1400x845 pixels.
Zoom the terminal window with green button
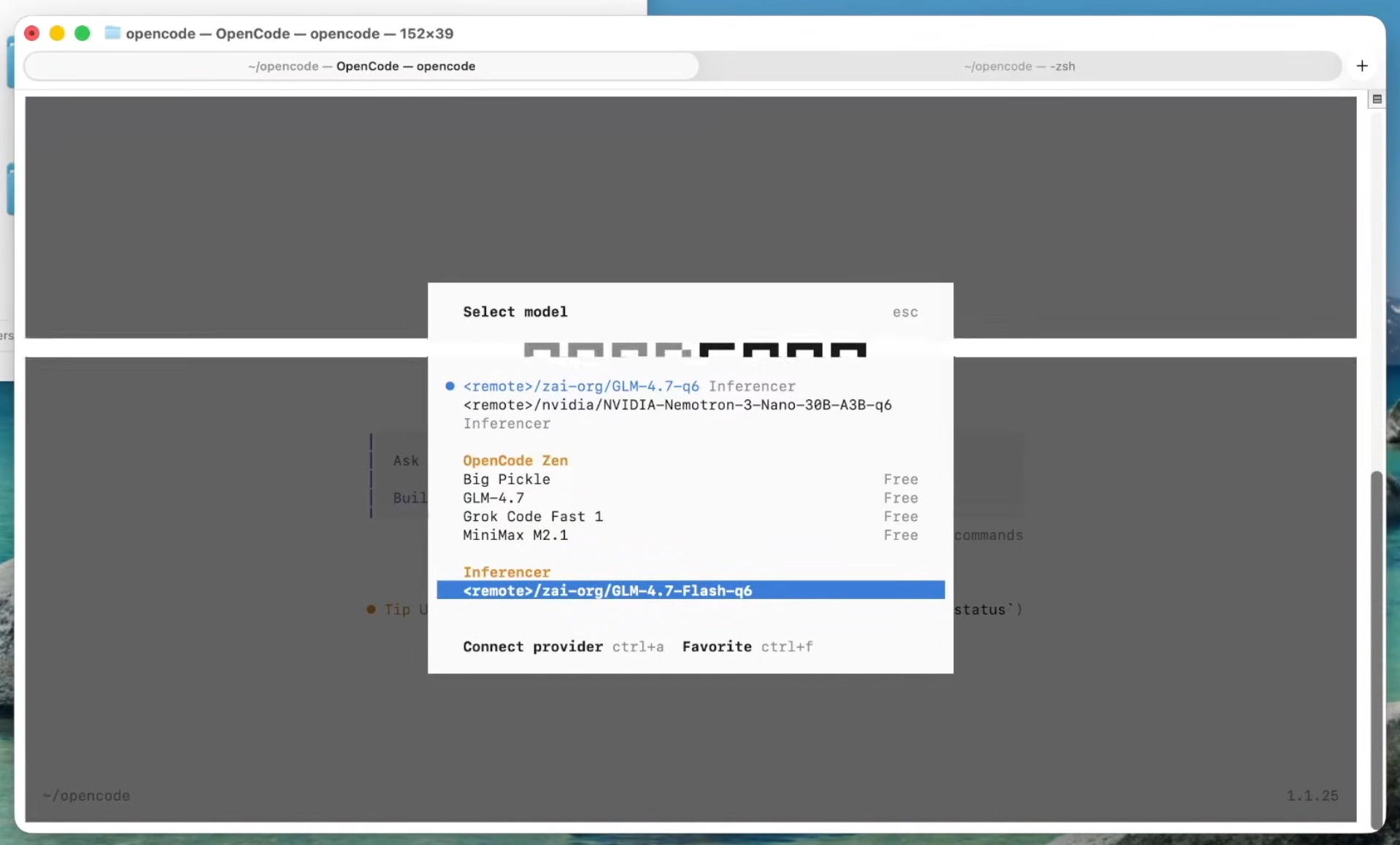point(82,33)
